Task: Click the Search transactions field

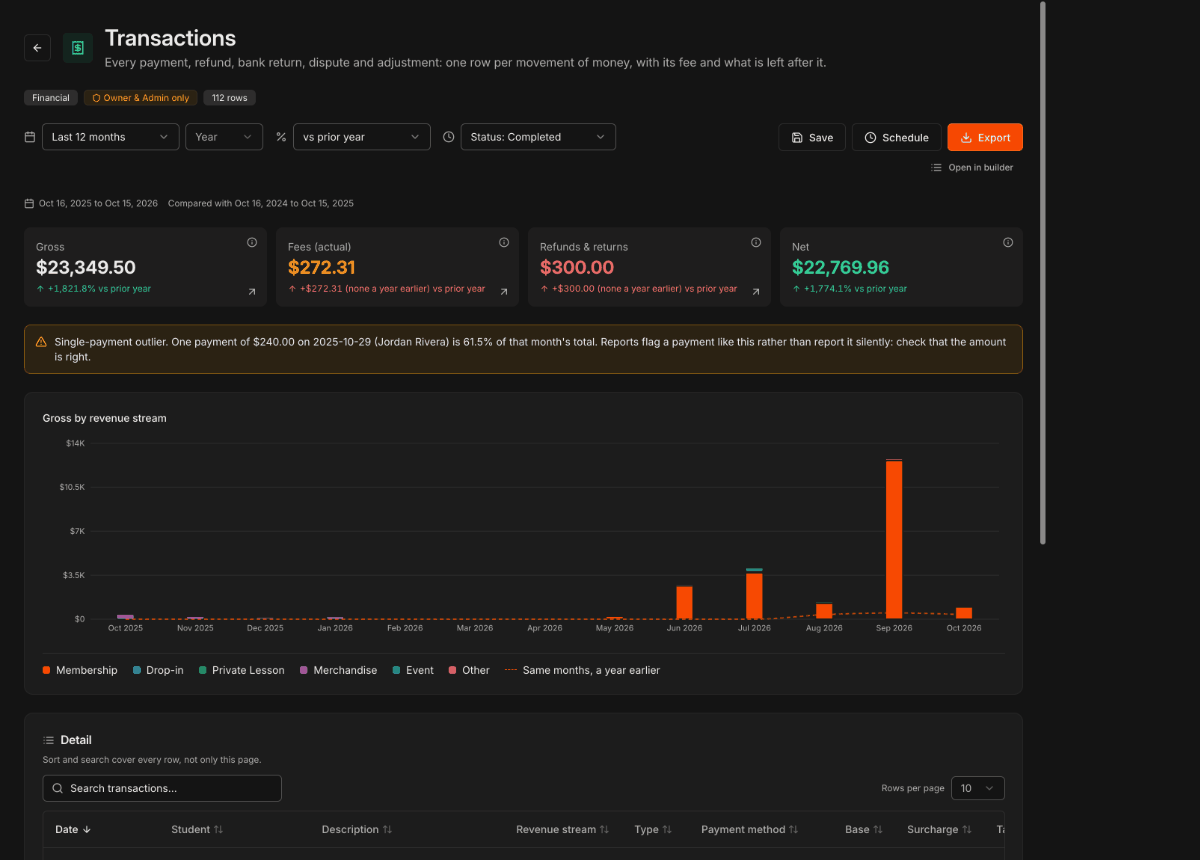Action: pyautogui.click(x=162, y=788)
